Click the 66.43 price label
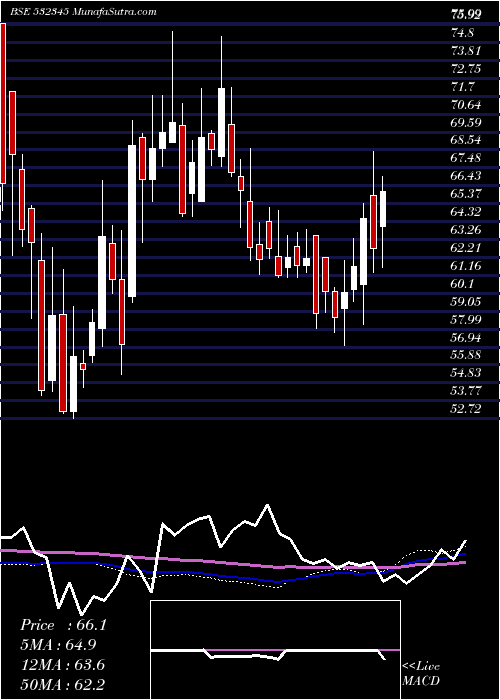 click(x=467, y=176)
